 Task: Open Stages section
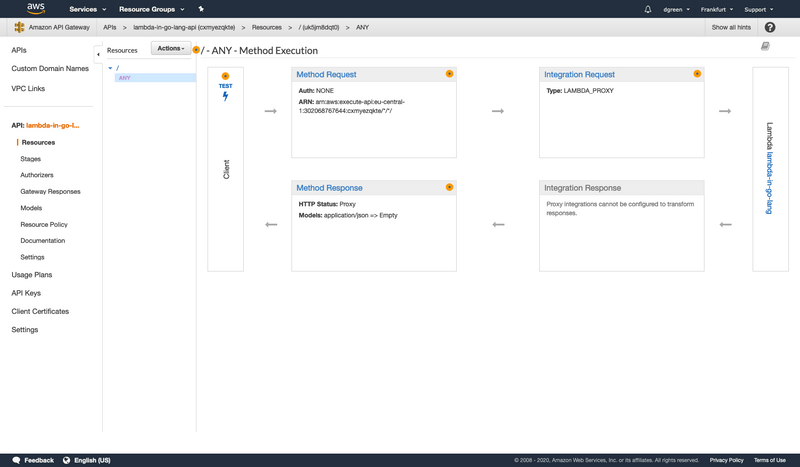(x=31, y=159)
